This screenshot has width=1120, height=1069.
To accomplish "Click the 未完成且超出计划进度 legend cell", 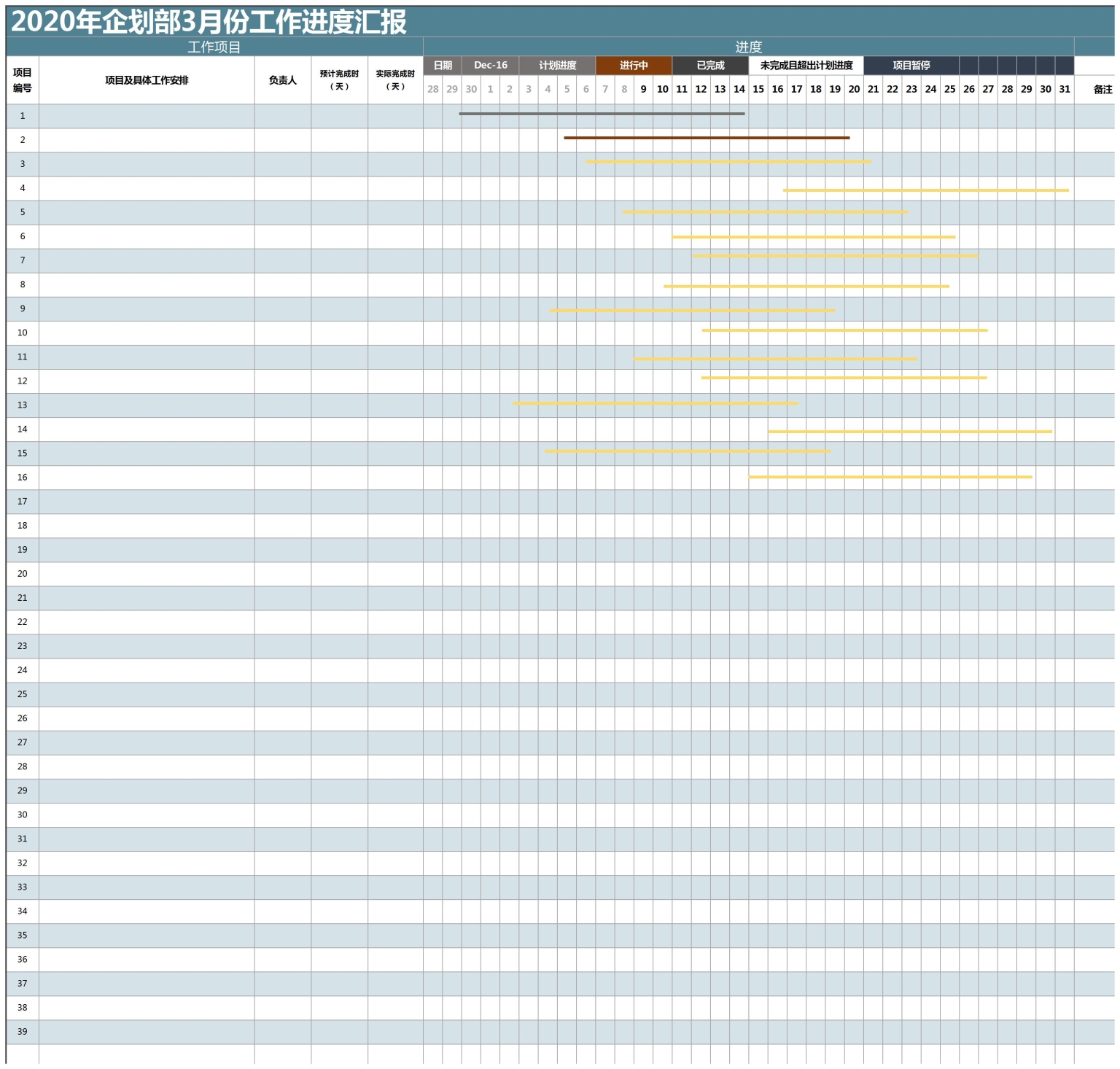I will pyautogui.click(x=806, y=66).
